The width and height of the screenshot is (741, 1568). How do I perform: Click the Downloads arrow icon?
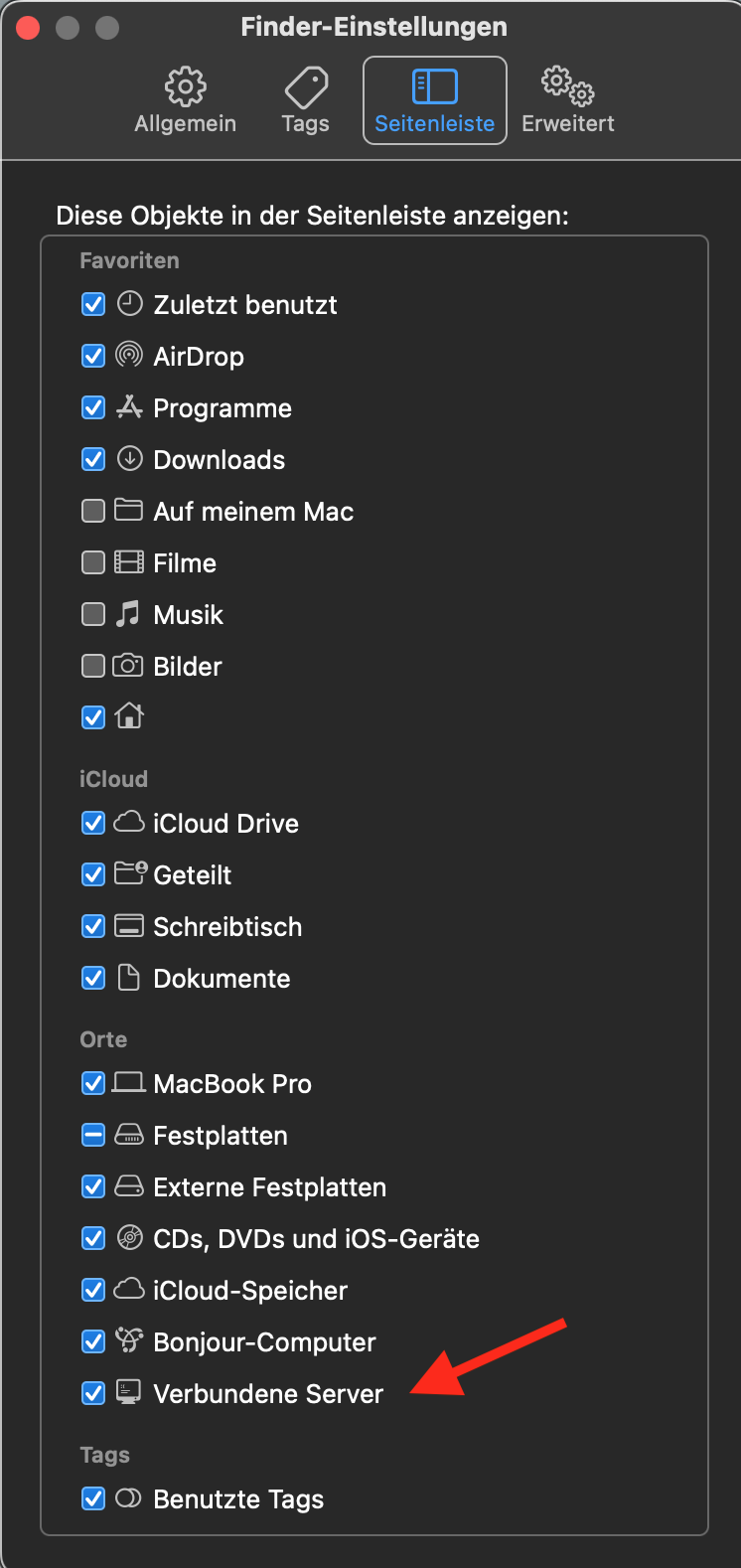129,459
